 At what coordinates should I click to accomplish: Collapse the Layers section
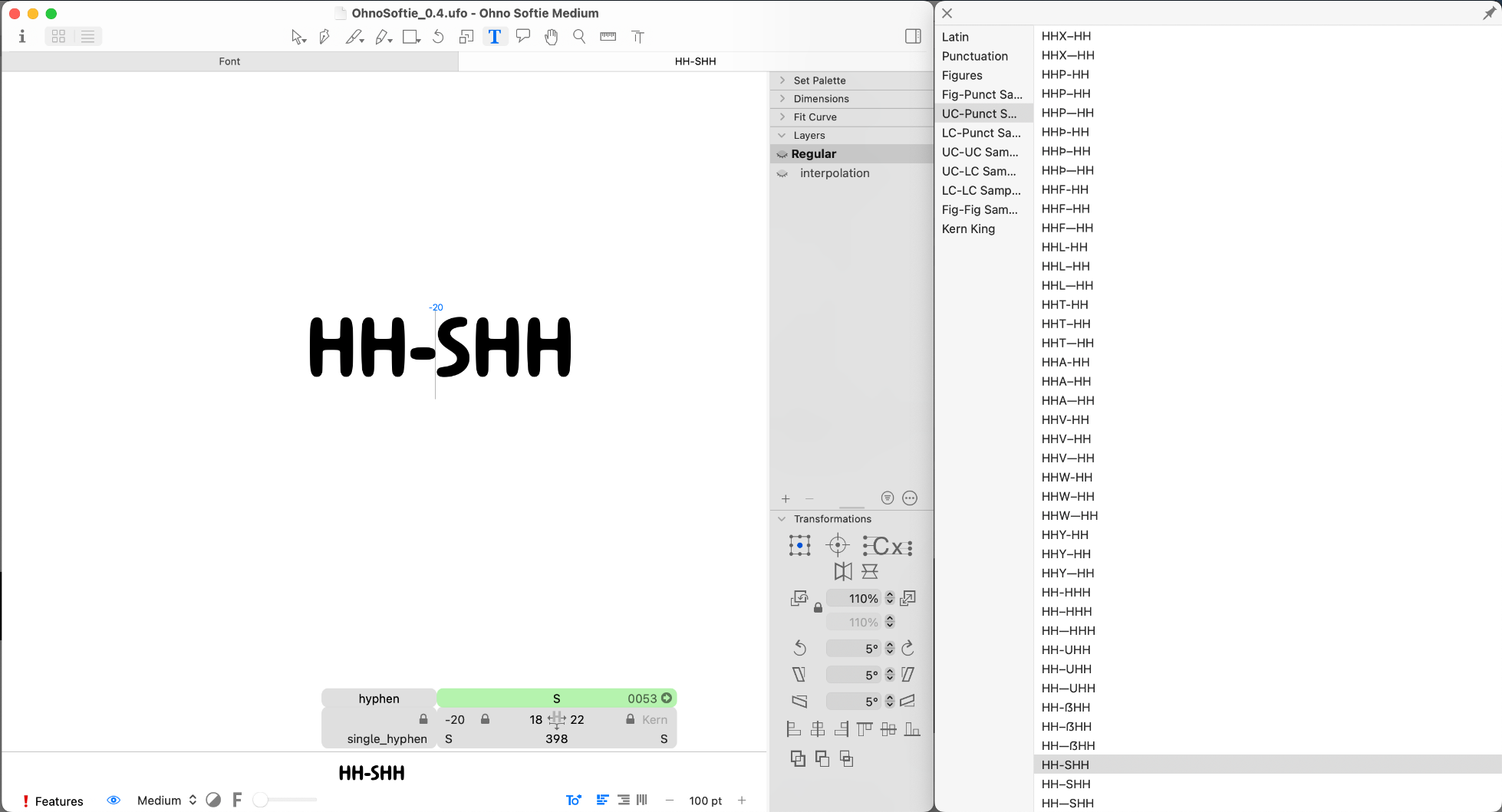tap(782, 135)
